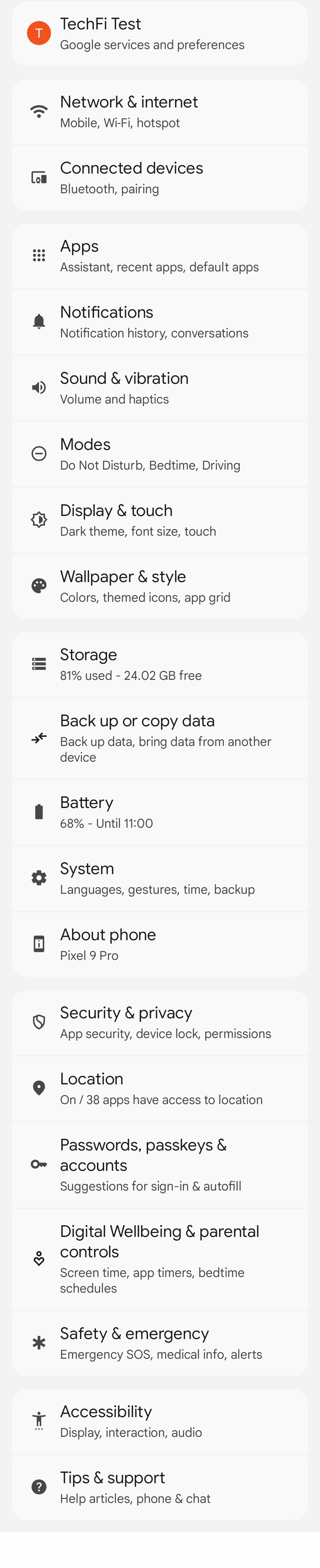Tap the Connected devices icon
Image resolution: width=320 pixels, height=1568 pixels.
pyautogui.click(x=39, y=178)
